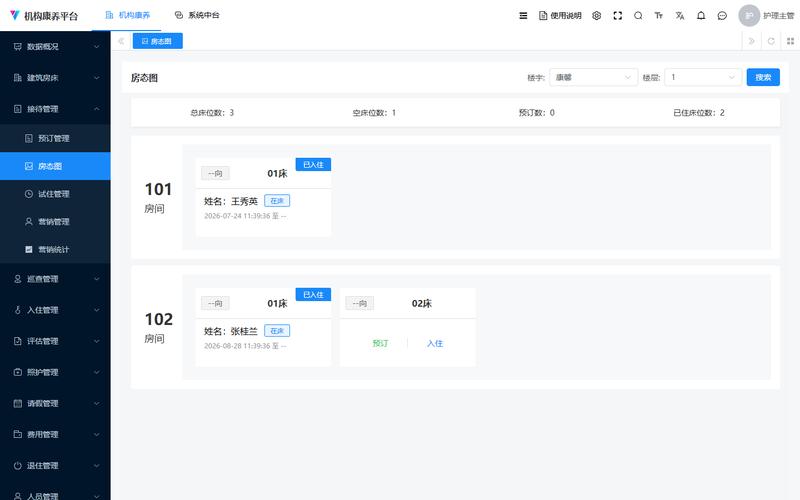Open 试住管理 in the sidebar

pos(55,194)
